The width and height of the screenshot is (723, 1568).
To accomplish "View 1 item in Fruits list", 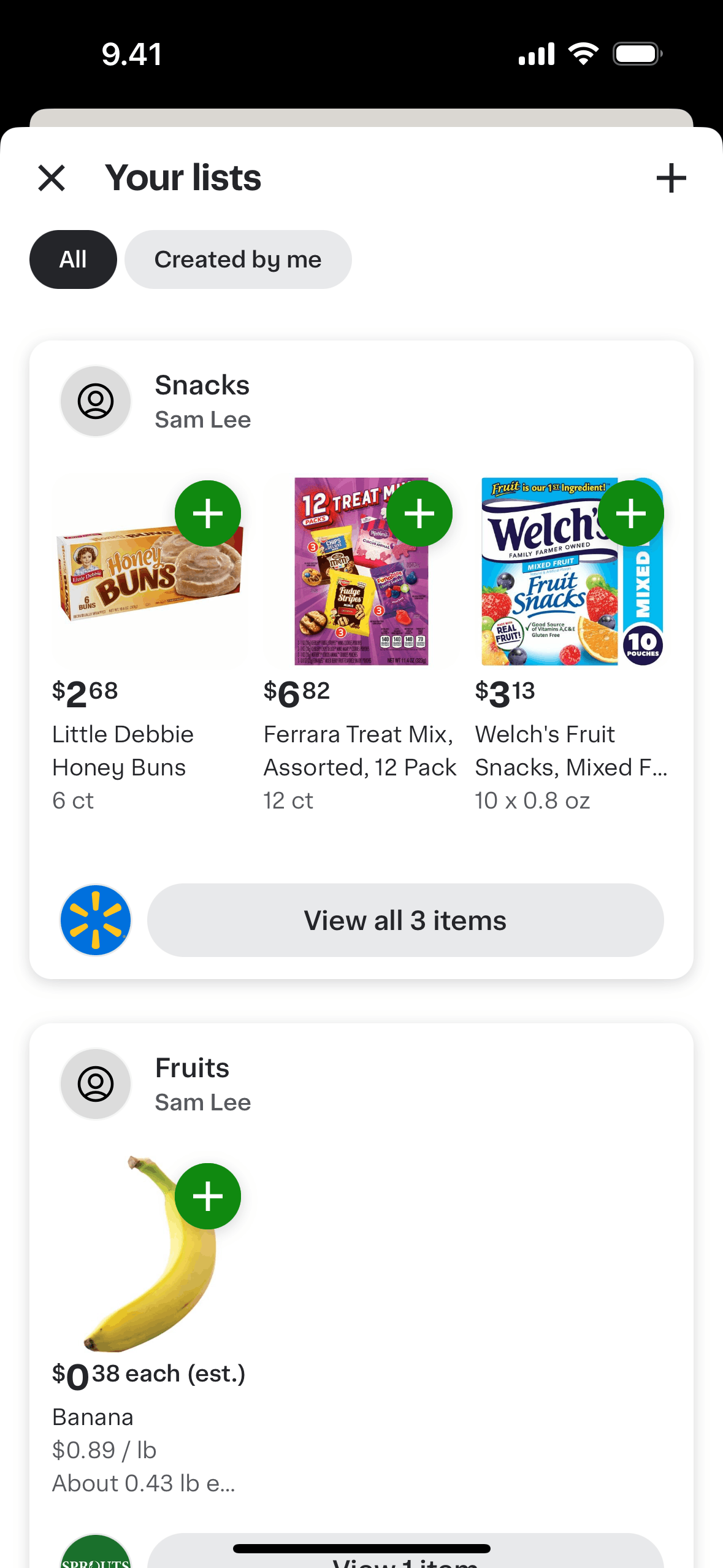I will 405,1552.
